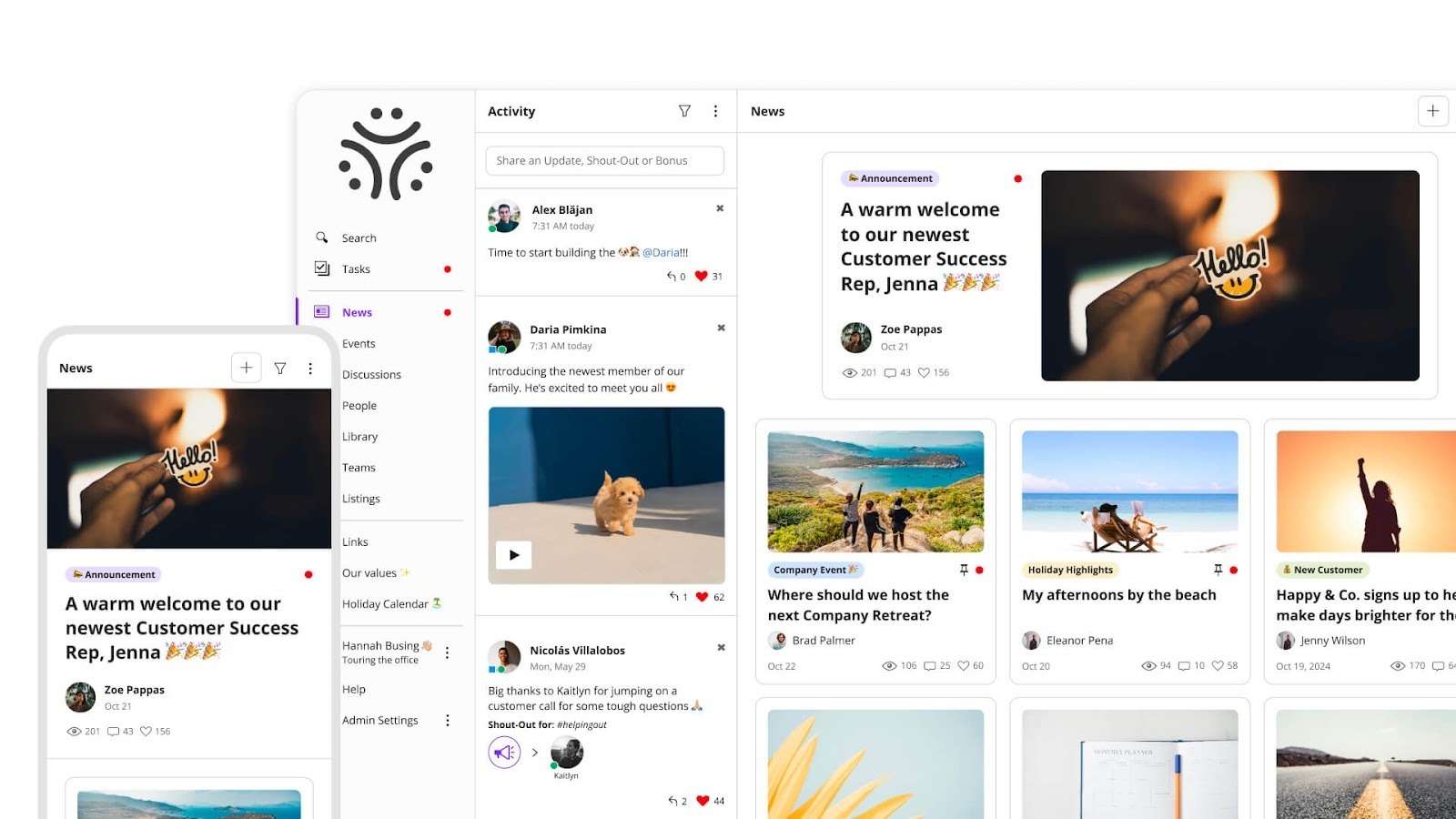The width and height of the screenshot is (1456, 819).
Task: Click filter icon in mobile News header
Action: point(280,369)
